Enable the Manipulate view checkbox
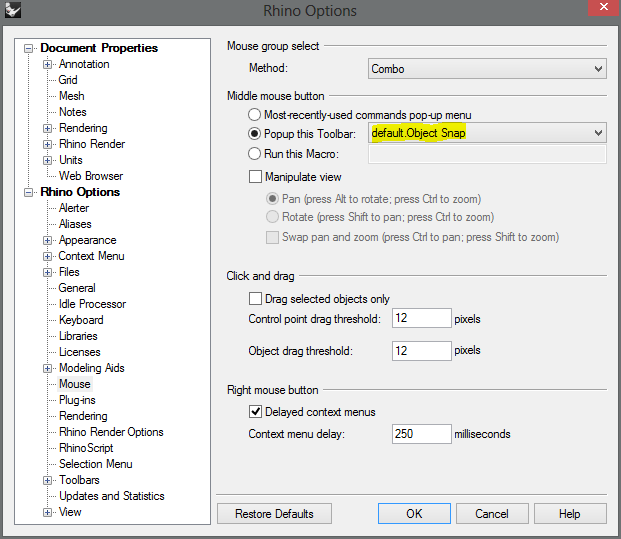The image size is (621, 539). 255,177
